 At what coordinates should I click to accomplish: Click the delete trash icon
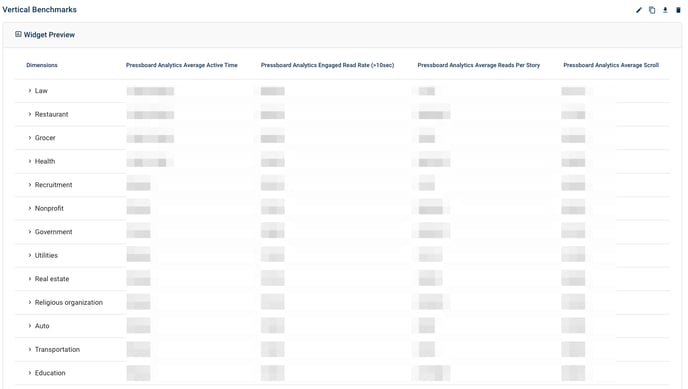(678, 10)
